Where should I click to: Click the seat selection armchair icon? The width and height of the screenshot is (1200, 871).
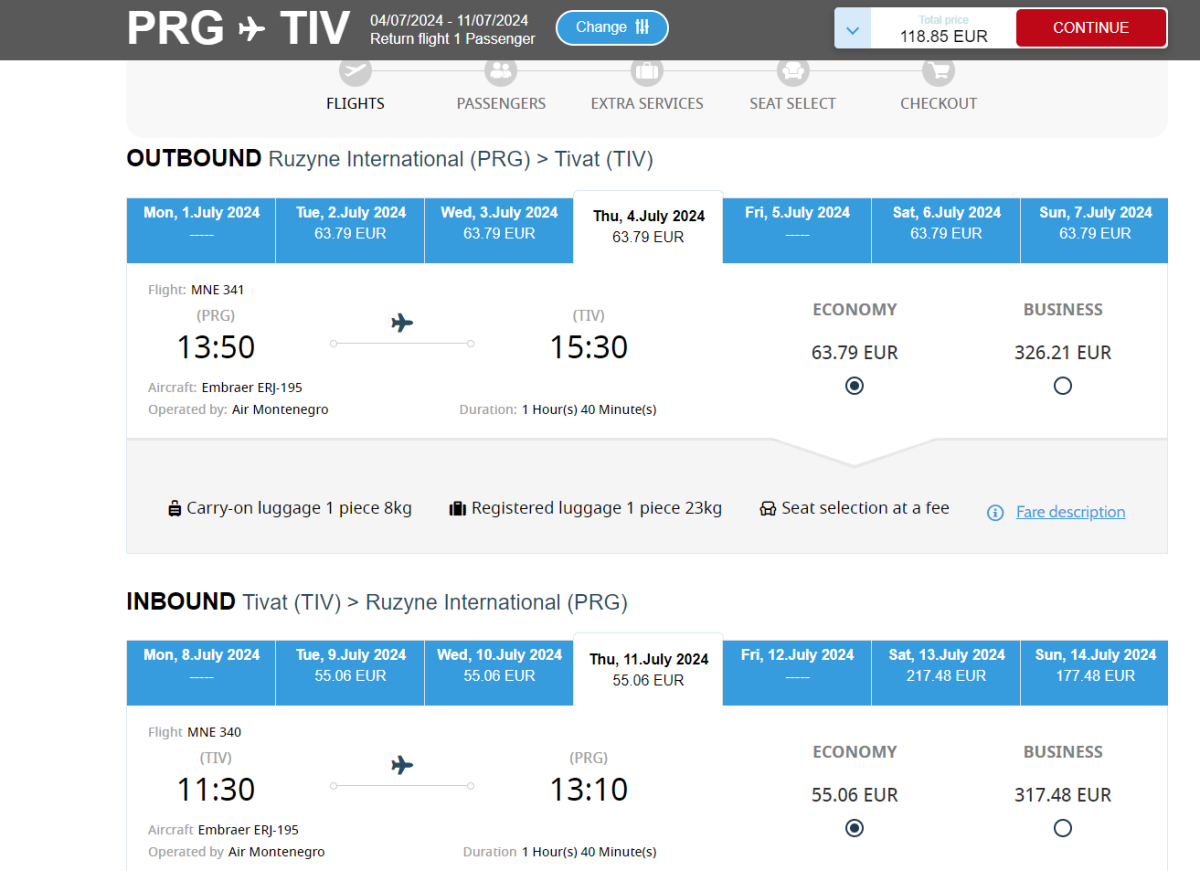tap(768, 508)
